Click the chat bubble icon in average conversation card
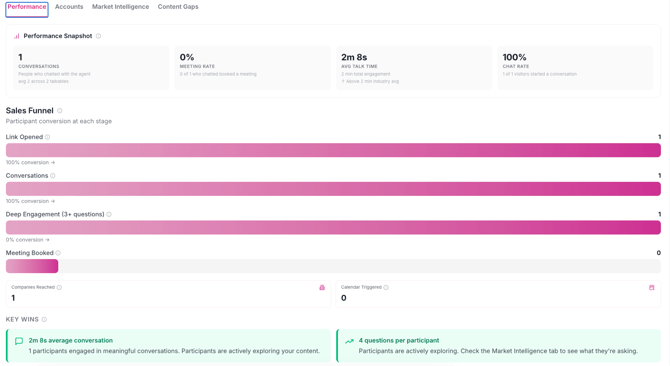 (19, 341)
